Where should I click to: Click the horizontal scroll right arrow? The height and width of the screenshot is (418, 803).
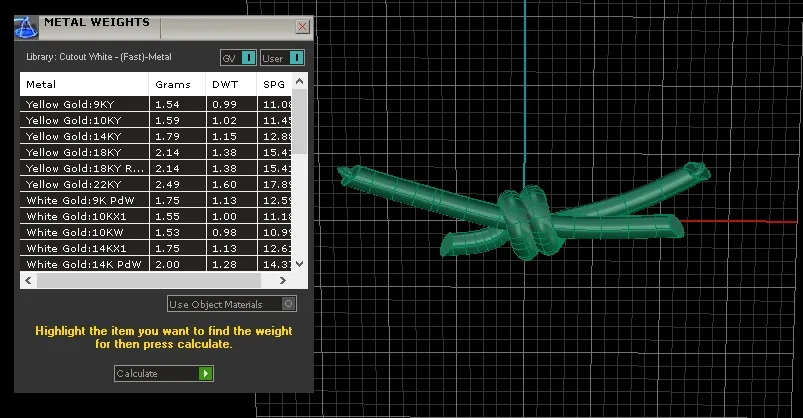(283, 281)
